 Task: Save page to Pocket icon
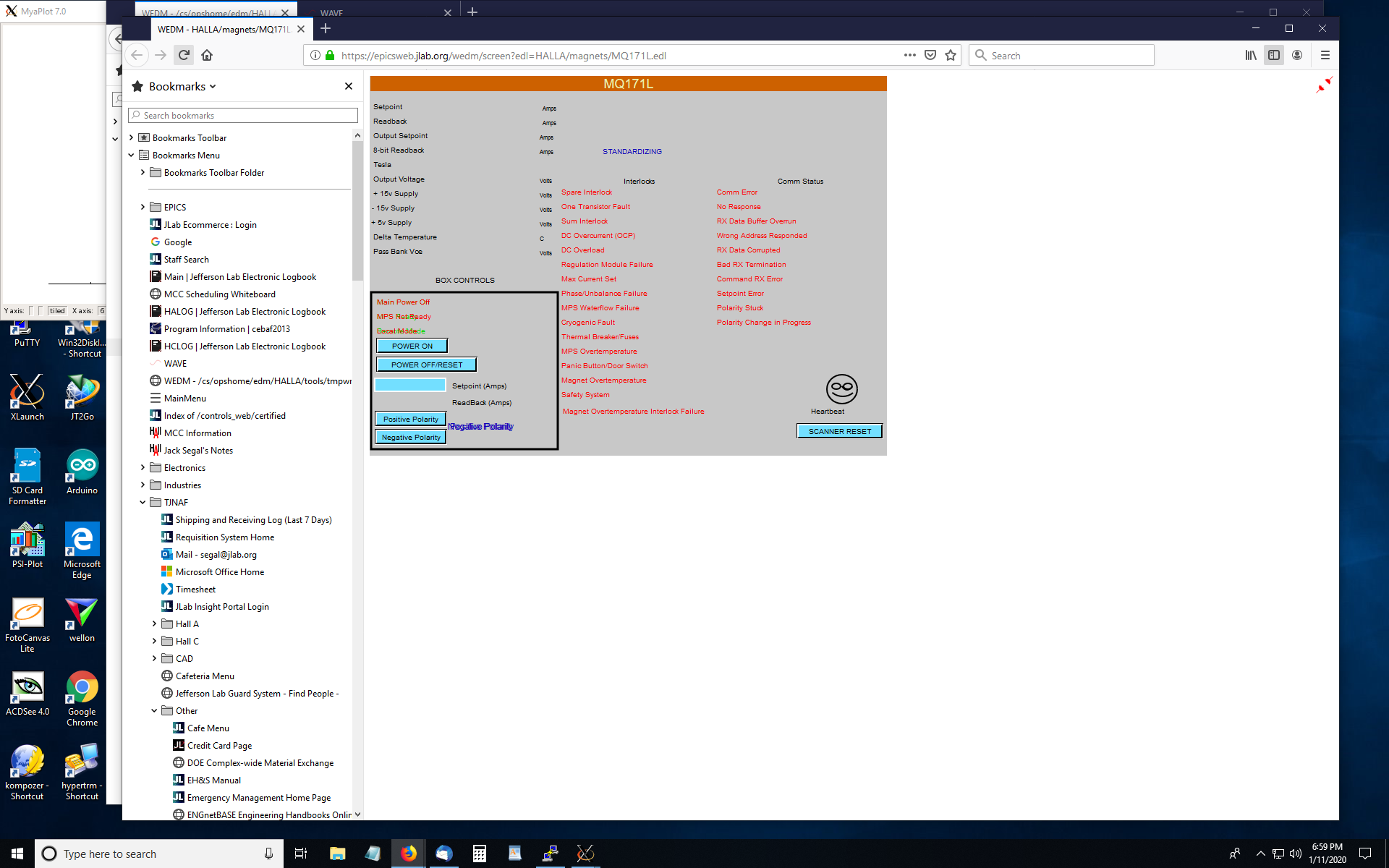(x=930, y=55)
